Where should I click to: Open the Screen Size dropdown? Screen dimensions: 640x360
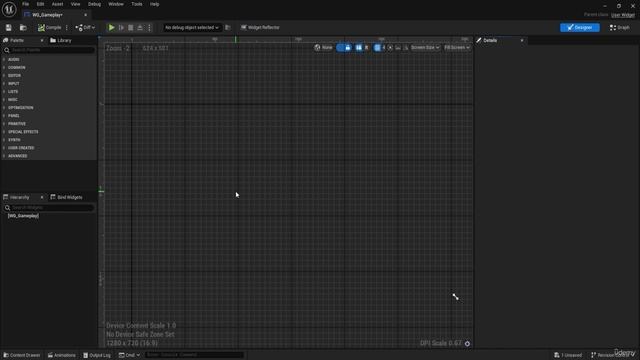point(425,47)
